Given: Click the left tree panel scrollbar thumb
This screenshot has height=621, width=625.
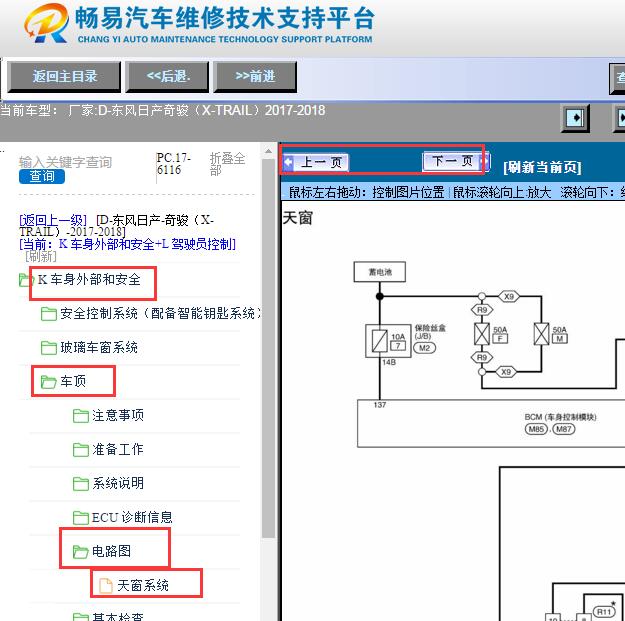Looking at the screenshot, I should coord(268,349).
